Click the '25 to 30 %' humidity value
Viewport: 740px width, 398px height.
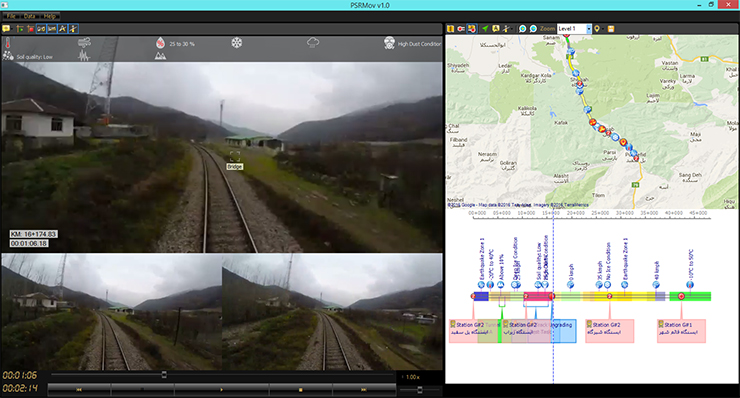point(182,44)
